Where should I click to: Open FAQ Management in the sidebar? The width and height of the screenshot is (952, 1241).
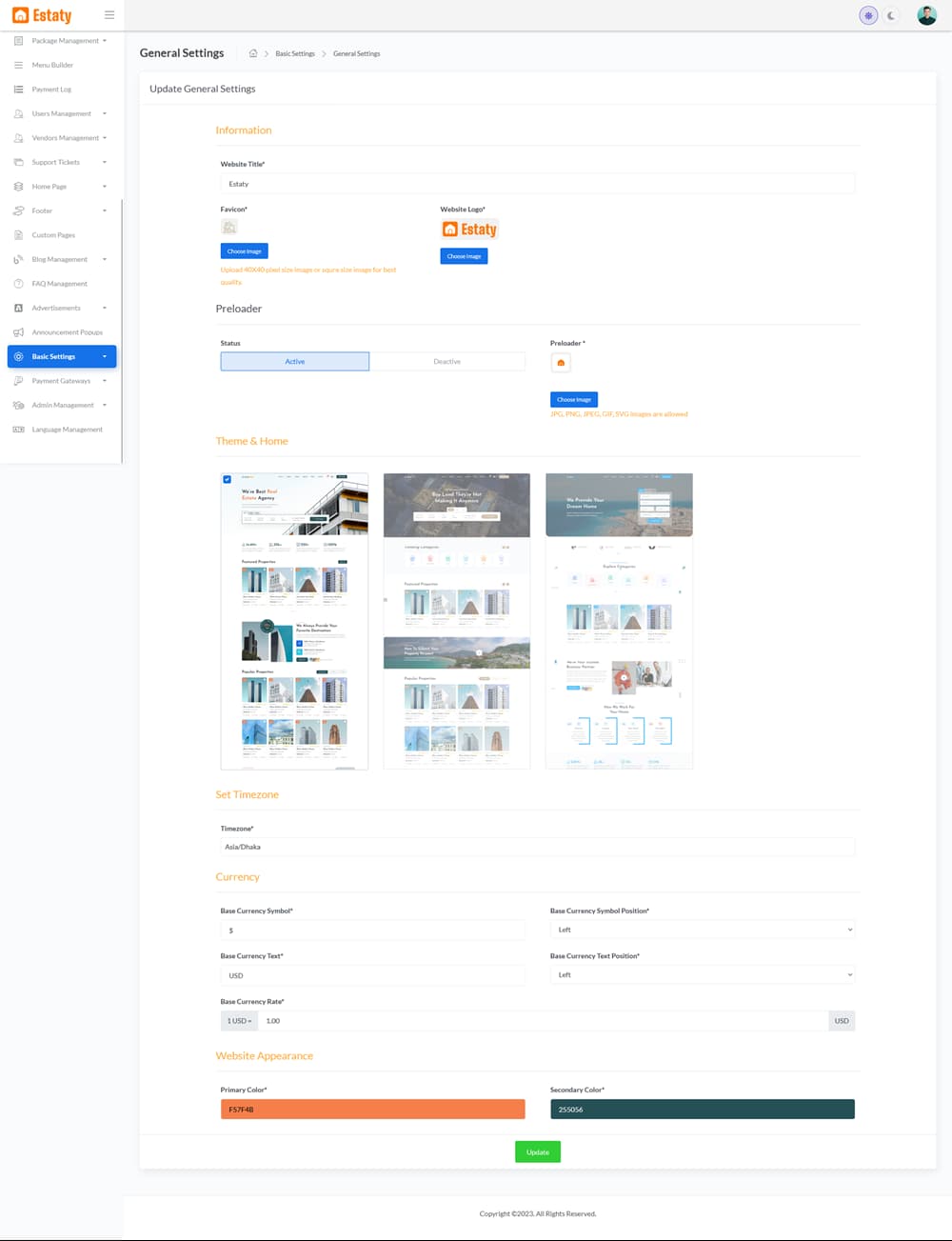coord(60,284)
